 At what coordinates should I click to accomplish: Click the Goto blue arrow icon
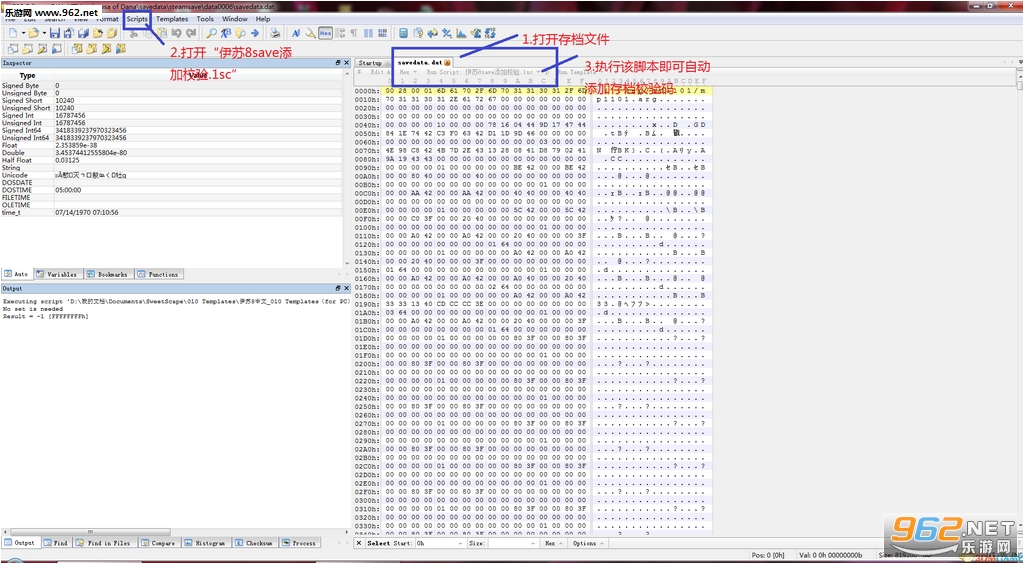tap(254, 33)
